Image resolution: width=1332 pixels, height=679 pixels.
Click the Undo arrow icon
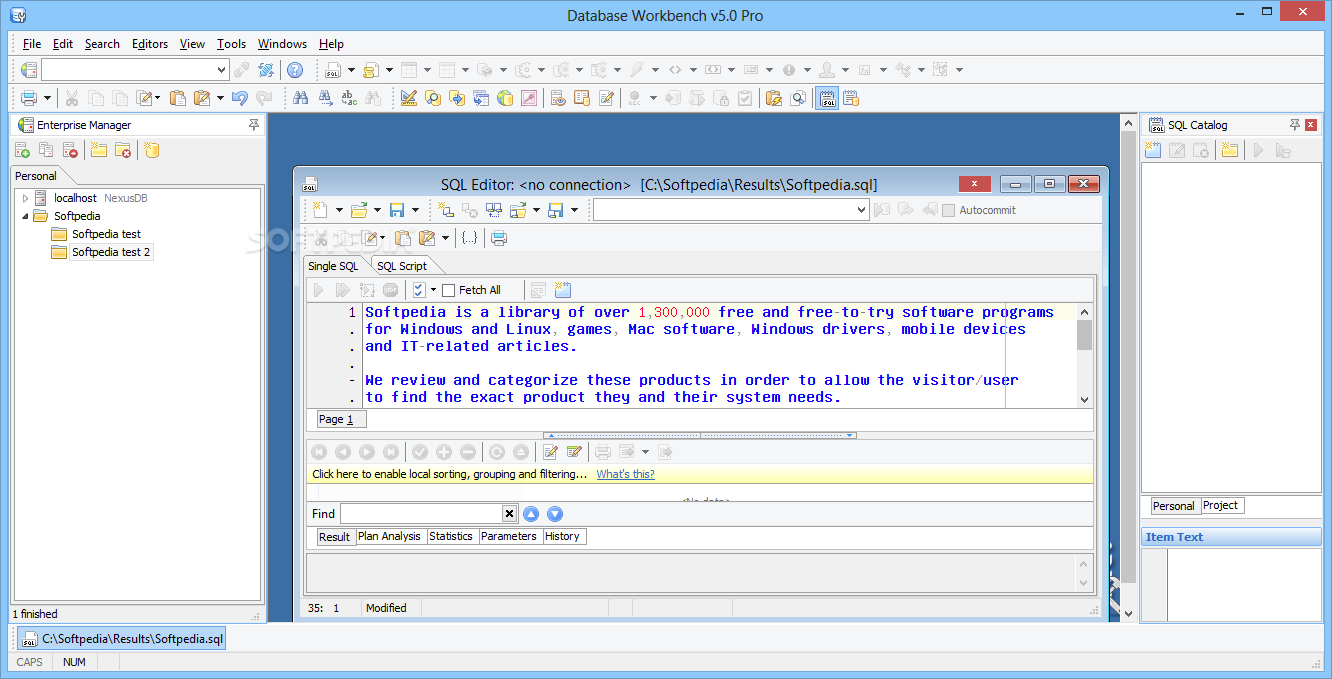pyautogui.click(x=239, y=98)
